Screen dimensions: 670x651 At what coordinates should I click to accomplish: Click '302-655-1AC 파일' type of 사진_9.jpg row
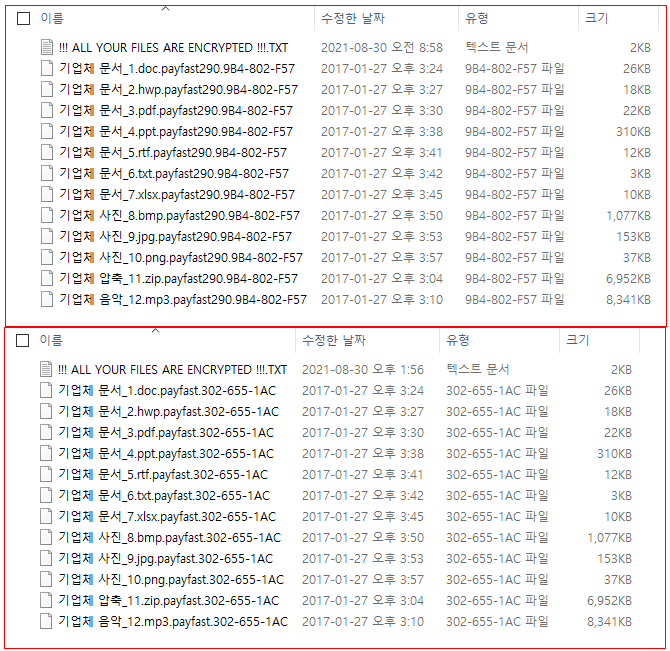(497, 558)
